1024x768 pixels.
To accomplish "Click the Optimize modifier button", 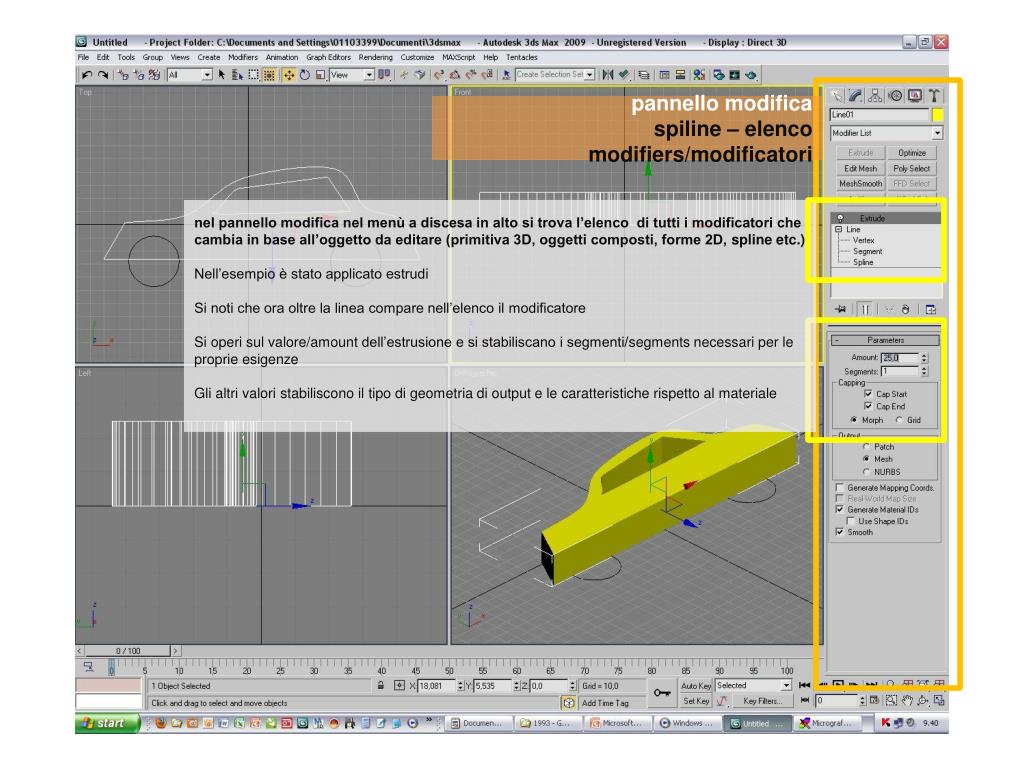I will (911, 153).
